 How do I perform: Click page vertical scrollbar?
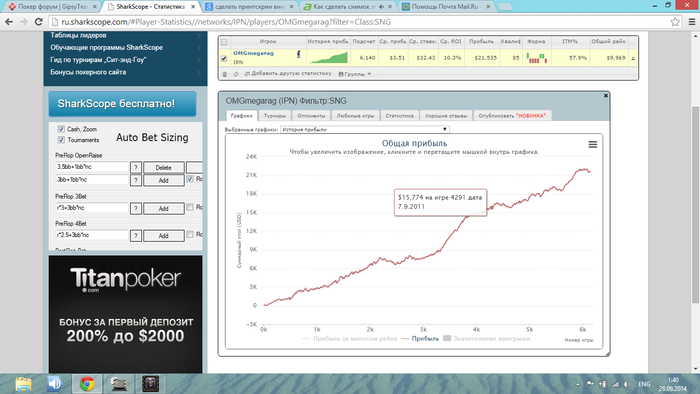695,205
